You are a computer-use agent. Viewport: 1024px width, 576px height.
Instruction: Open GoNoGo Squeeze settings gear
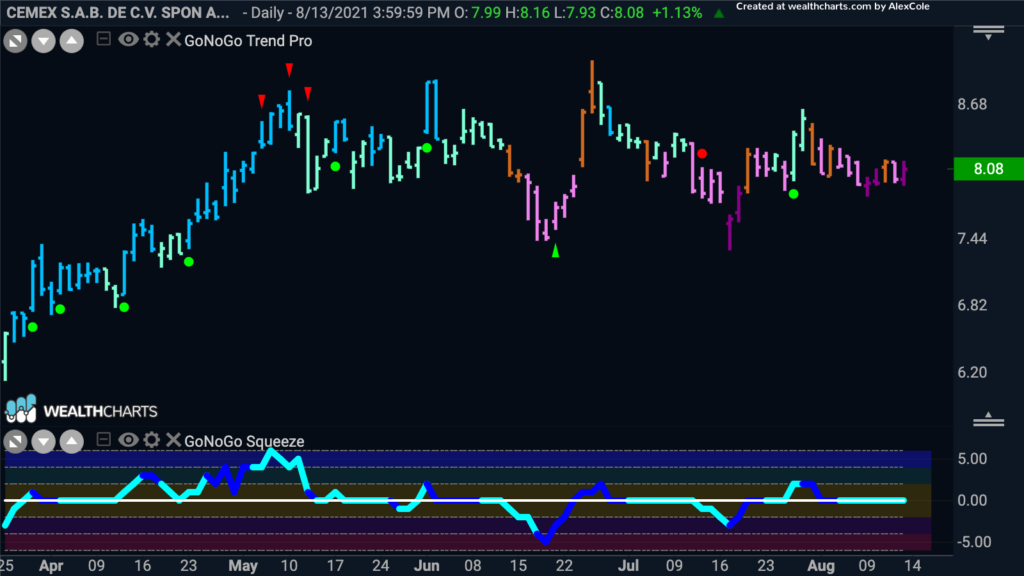[x=151, y=440]
